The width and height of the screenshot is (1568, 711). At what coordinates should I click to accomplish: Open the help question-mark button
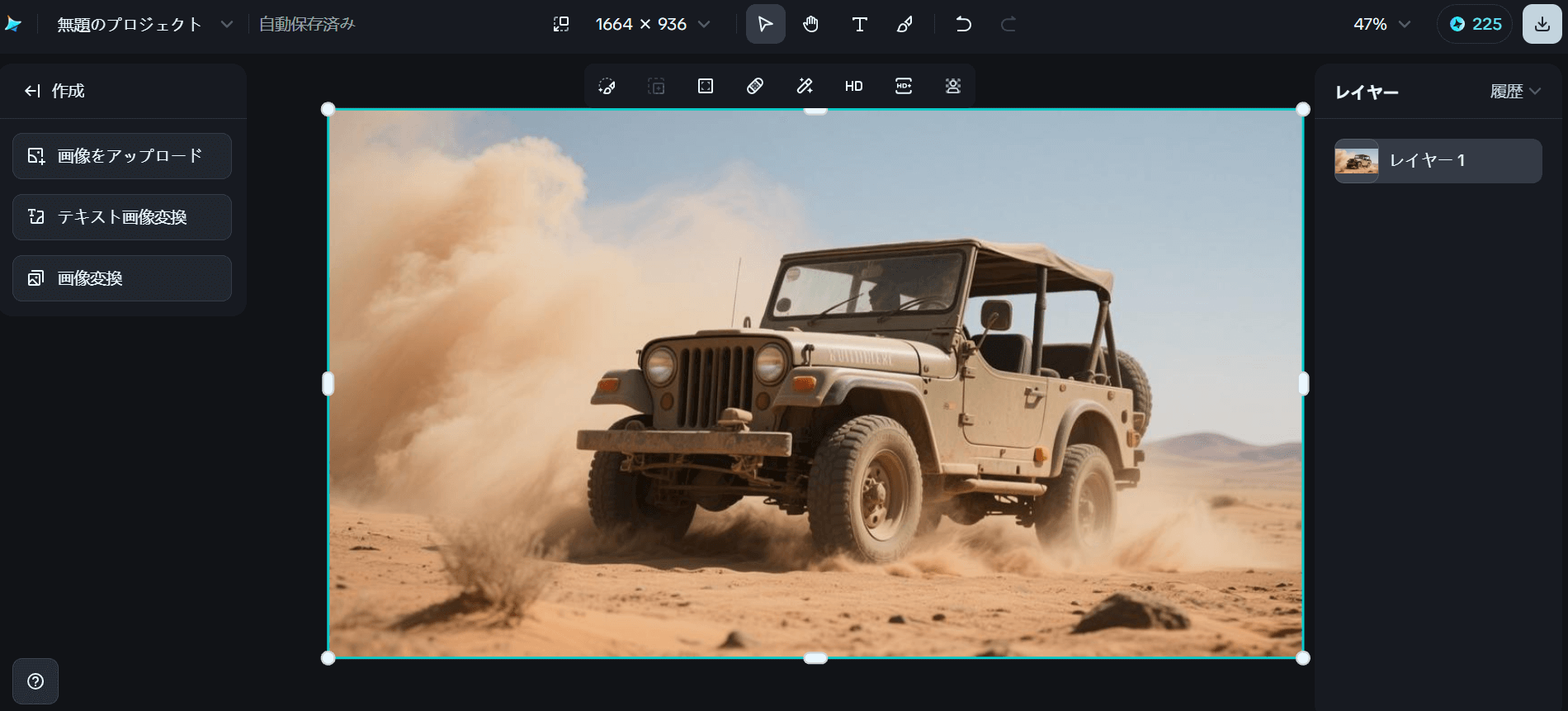[35, 681]
